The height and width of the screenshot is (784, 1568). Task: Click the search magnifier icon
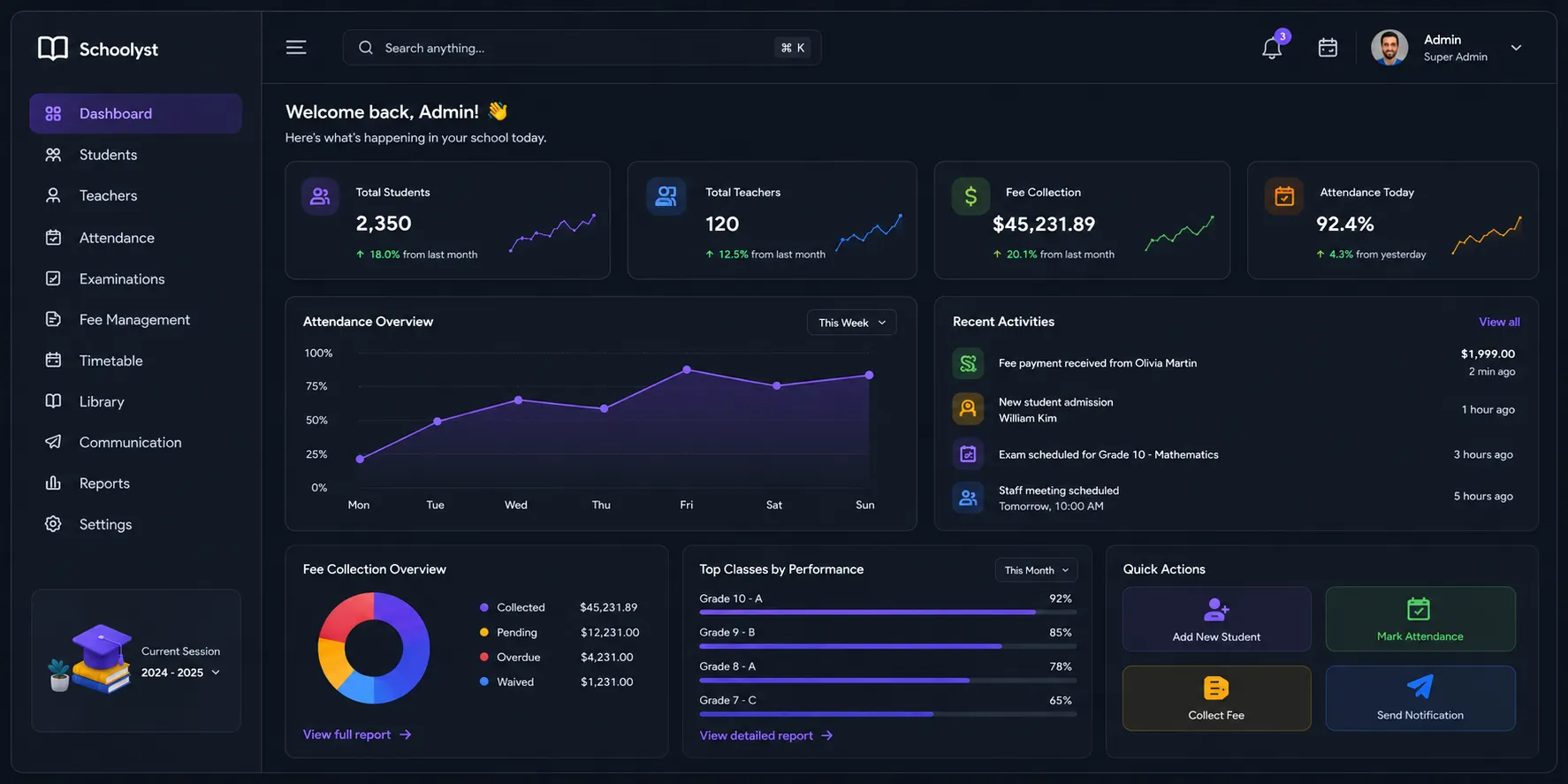coord(365,48)
